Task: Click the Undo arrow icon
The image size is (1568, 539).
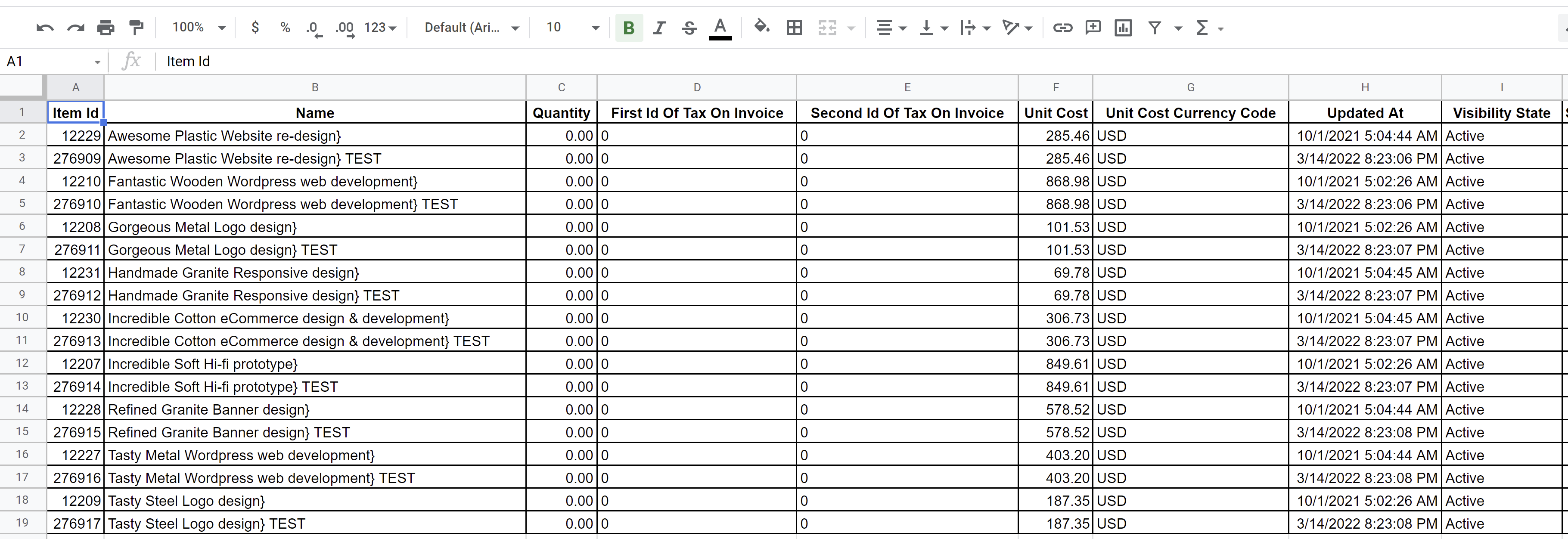Action: (45, 28)
